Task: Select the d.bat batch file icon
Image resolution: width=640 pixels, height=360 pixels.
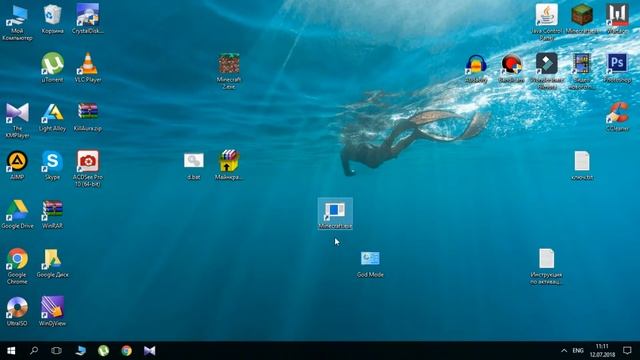Action: click(193, 166)
